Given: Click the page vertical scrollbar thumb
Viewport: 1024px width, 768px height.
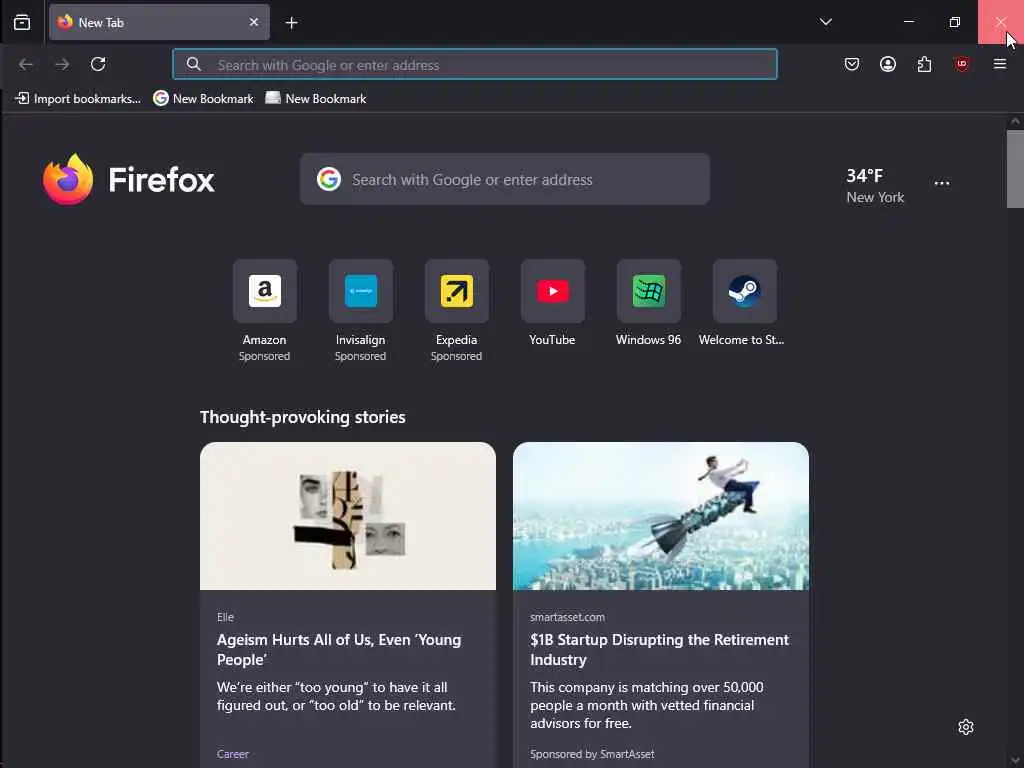Looking at the screenshot, I should [1015, 169].
